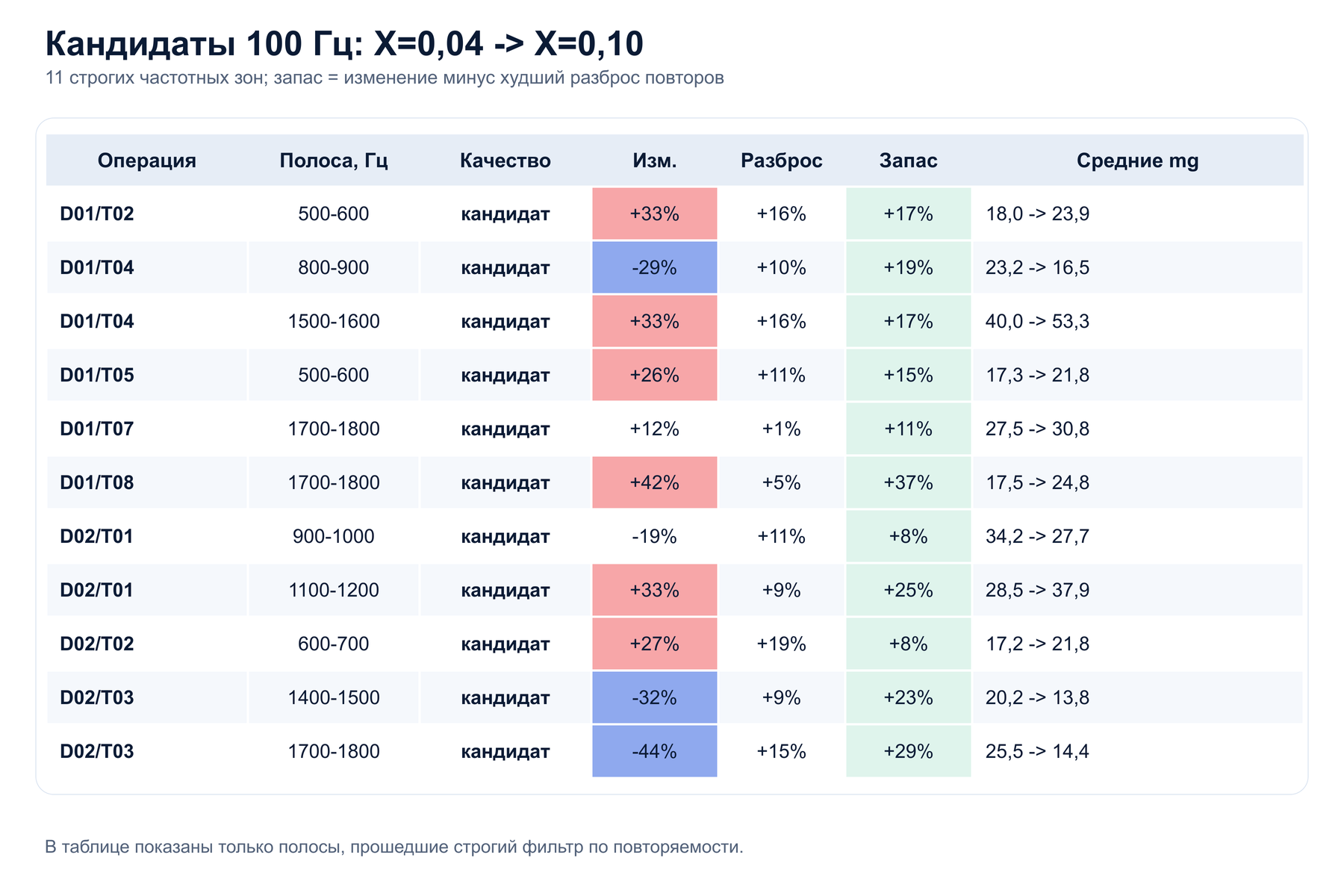Click the blue -44% change cell
Image resolution: width=1344 pixels, height=896 pixels.
click(655, 751)
